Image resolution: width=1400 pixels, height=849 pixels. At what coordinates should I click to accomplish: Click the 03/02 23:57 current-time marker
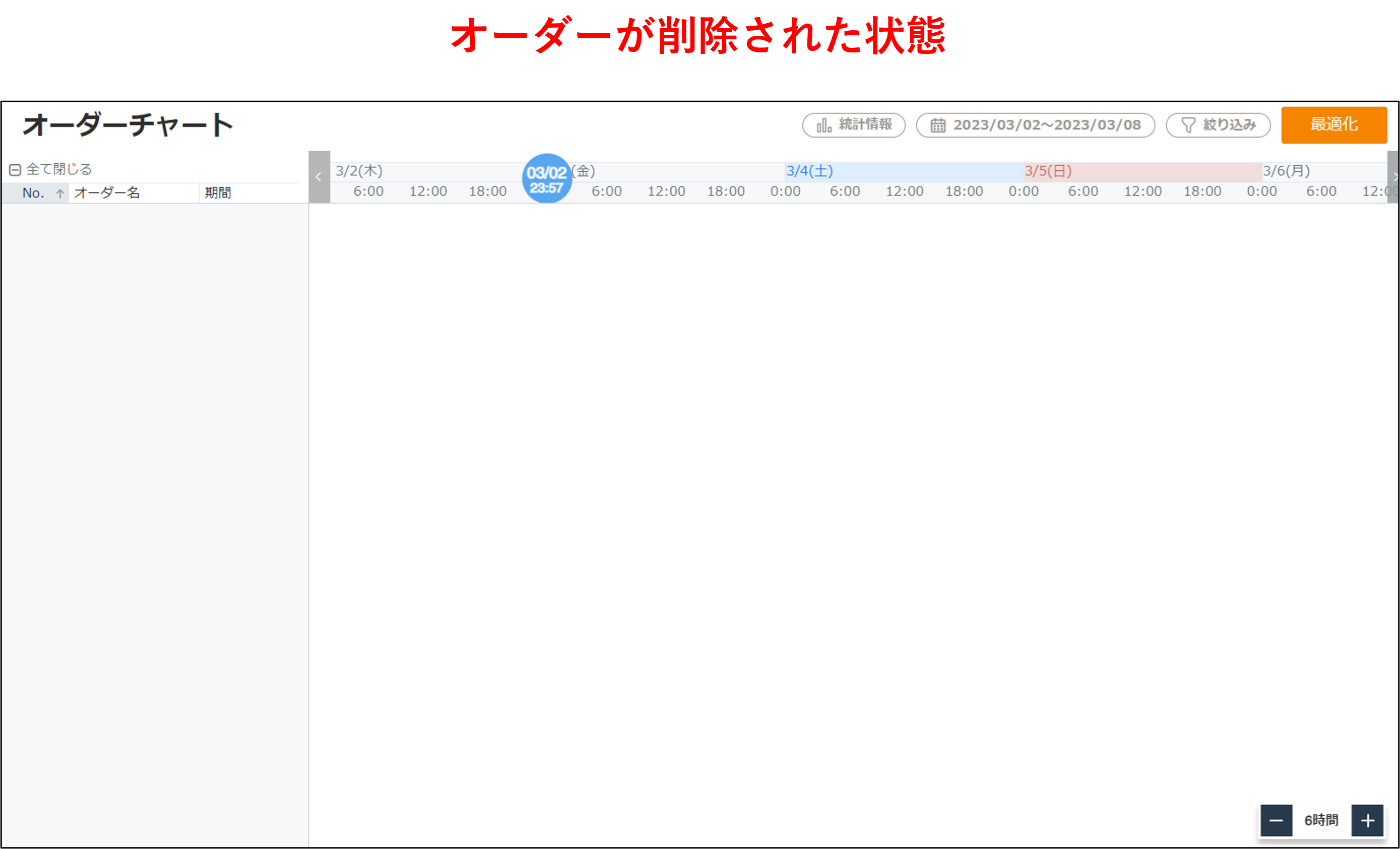tap(547, 178)
